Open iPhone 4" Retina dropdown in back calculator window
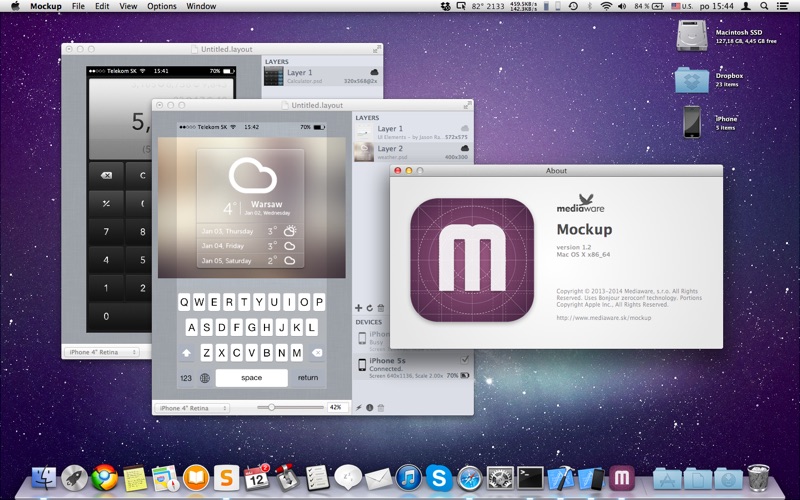 (x=102, y=352)
